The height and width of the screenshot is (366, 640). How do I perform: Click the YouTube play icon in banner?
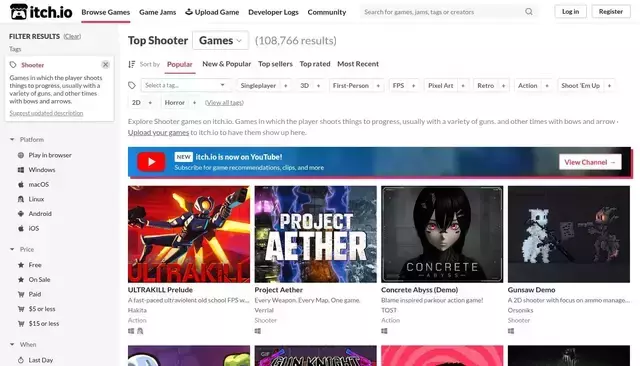[151, 162]
